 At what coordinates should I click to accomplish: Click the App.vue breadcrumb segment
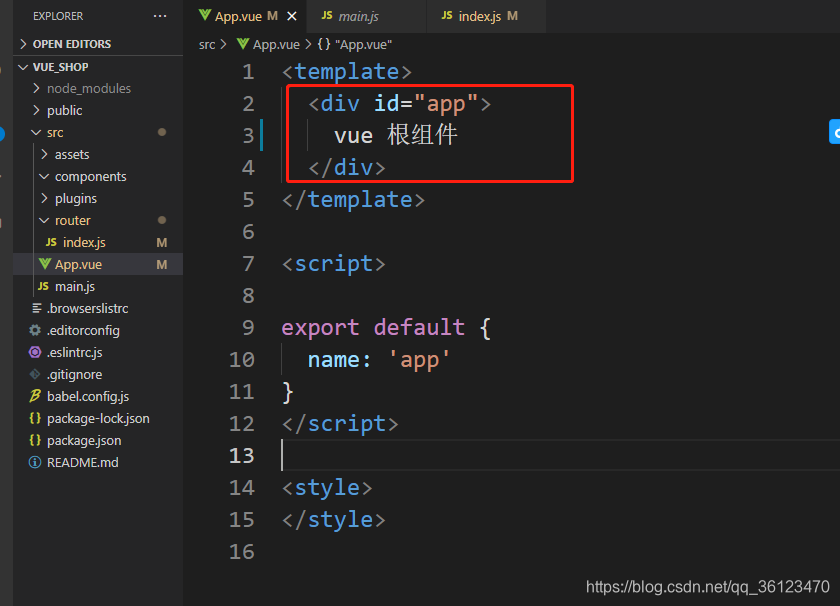[276, 44]
